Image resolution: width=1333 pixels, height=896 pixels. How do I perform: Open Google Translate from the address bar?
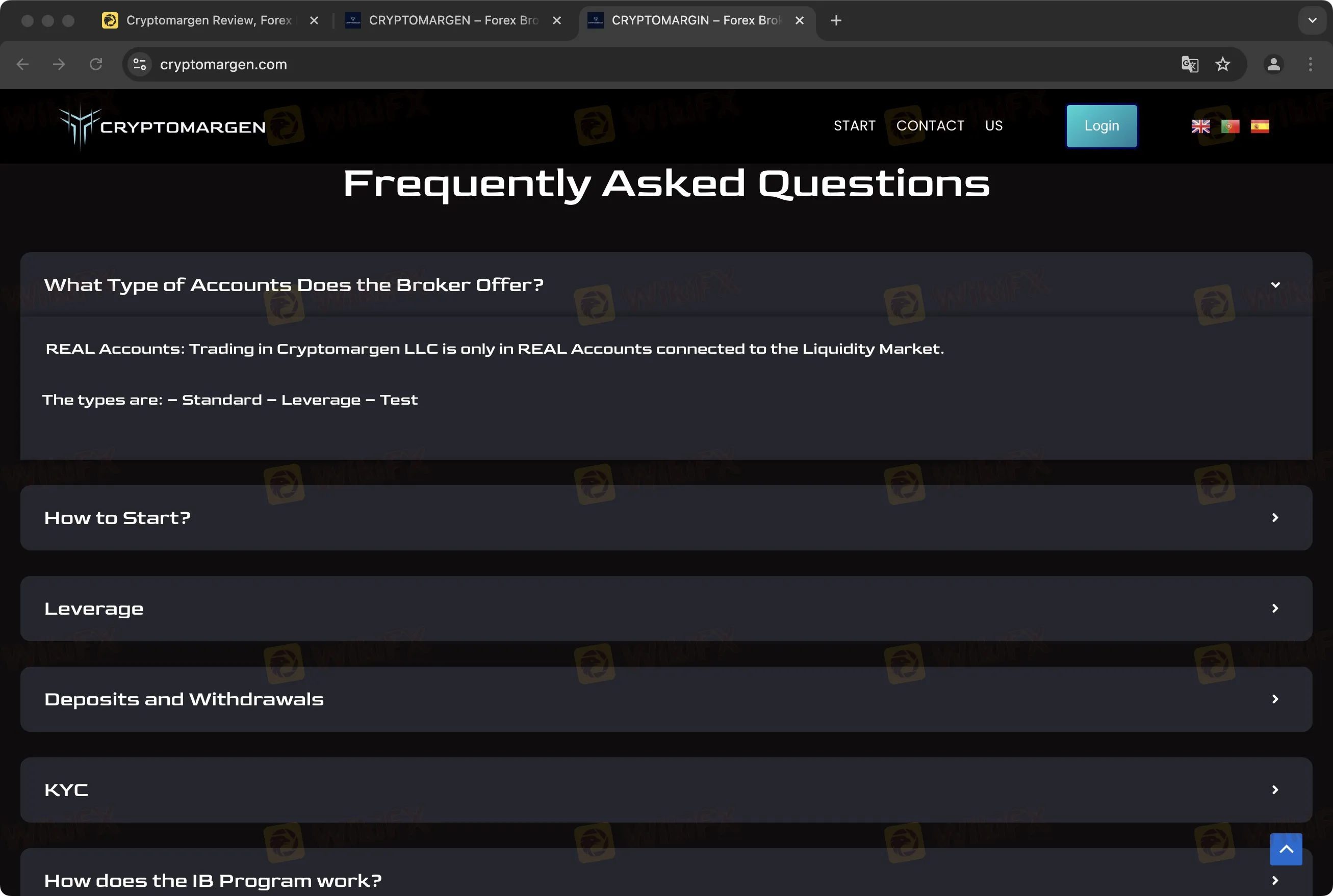1190,64
